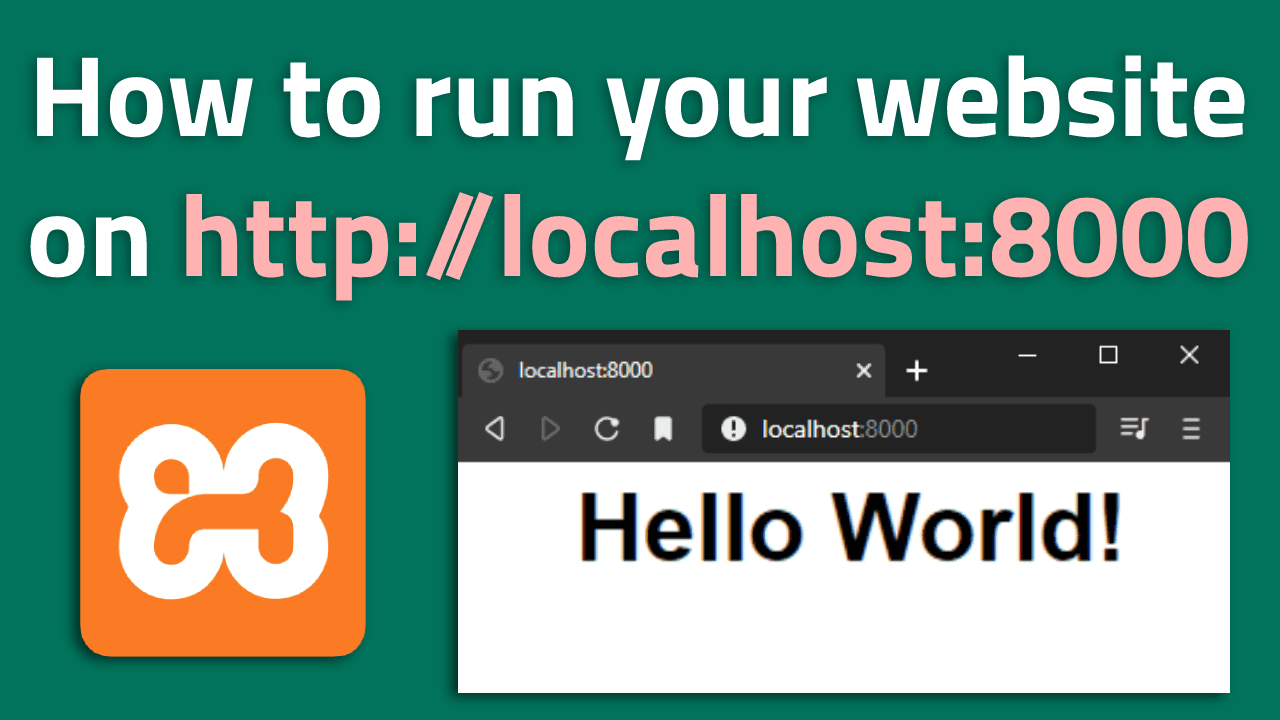Open the site info warning icon
This screenshot has width=1280, height=720.
pos(733,429)
